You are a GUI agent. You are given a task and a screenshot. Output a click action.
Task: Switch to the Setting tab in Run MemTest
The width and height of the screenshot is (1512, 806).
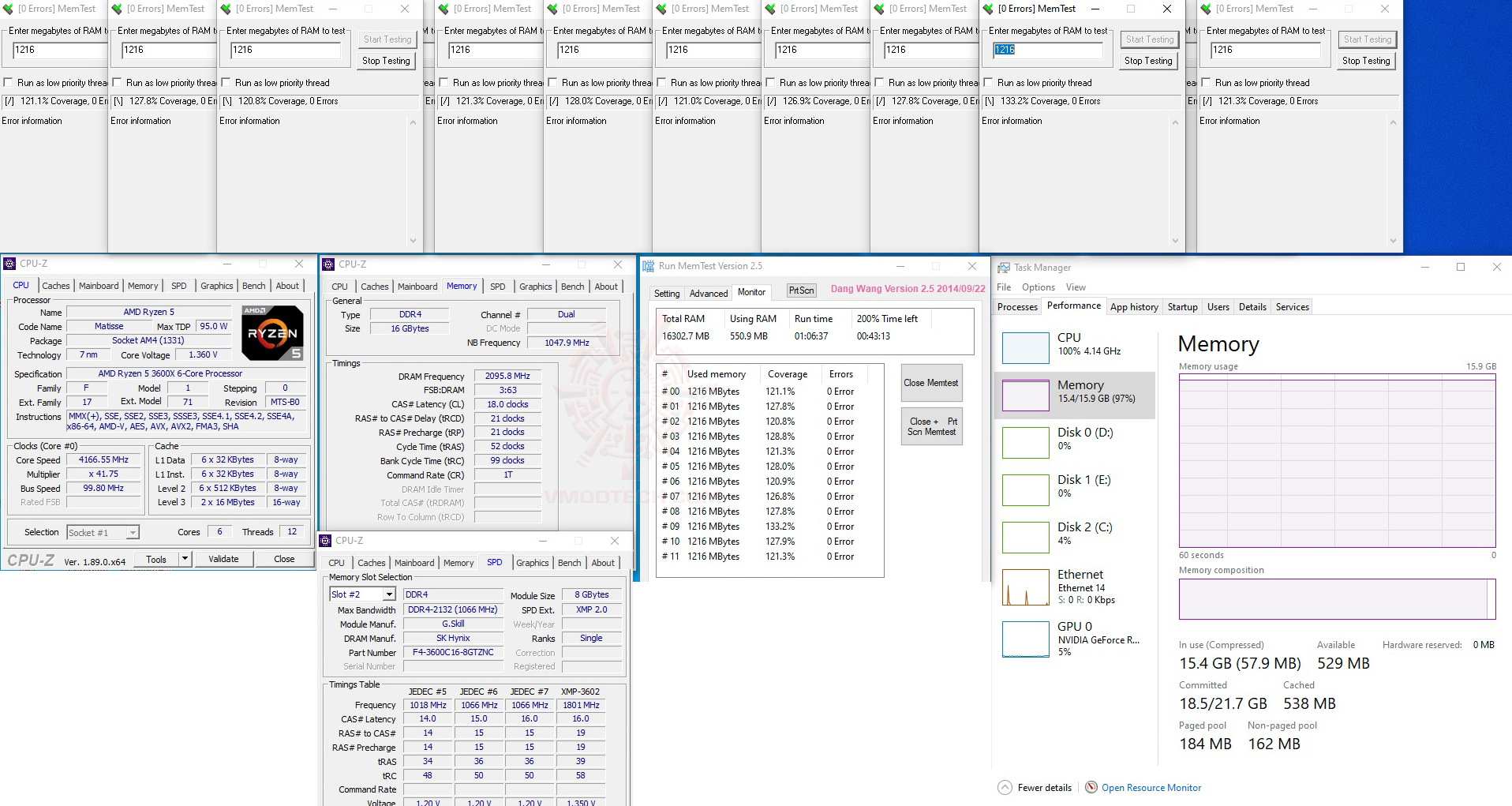click(667, 294)
